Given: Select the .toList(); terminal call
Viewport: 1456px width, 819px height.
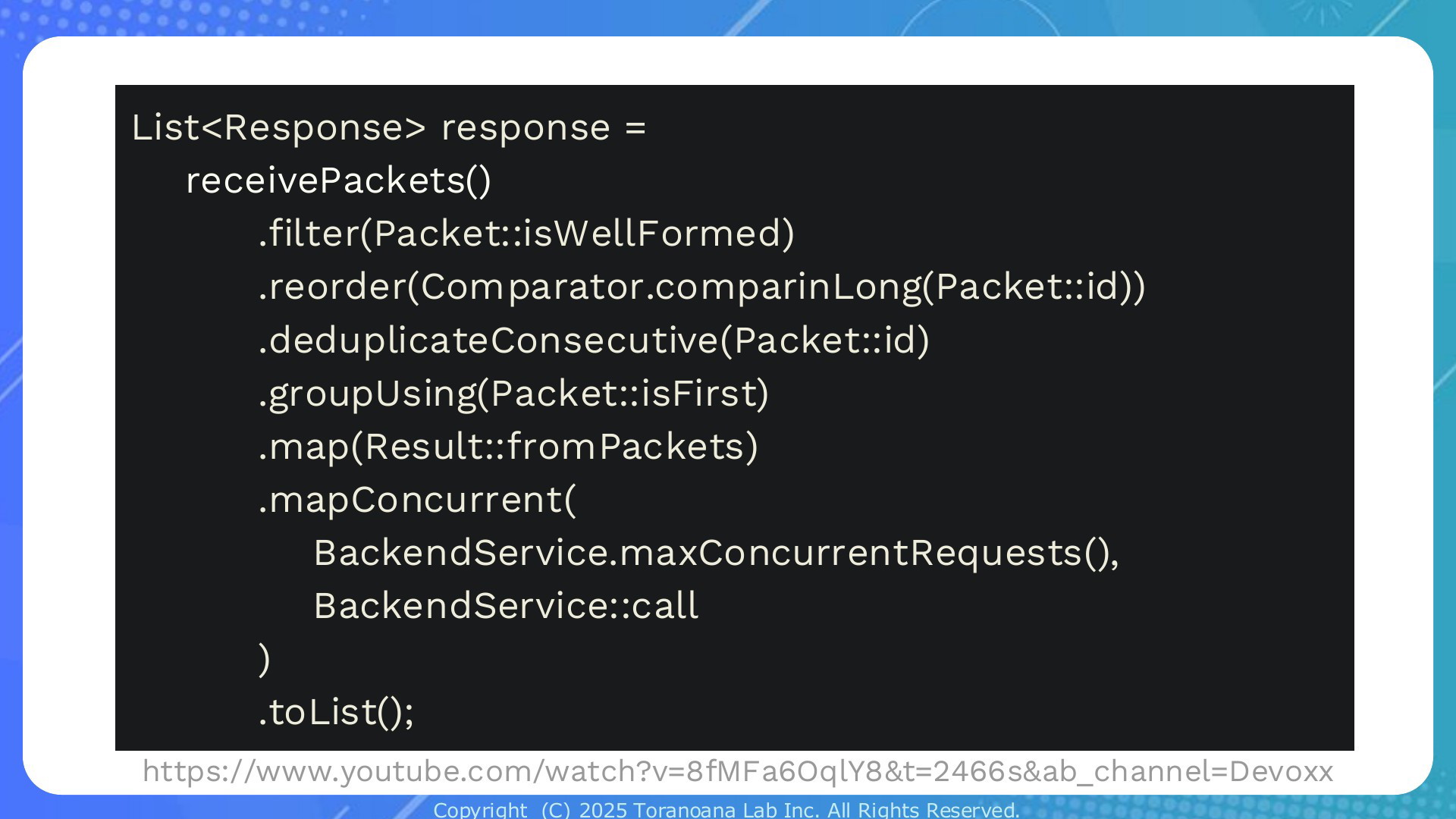Looking at the screenshot, I should click(336, 713).
